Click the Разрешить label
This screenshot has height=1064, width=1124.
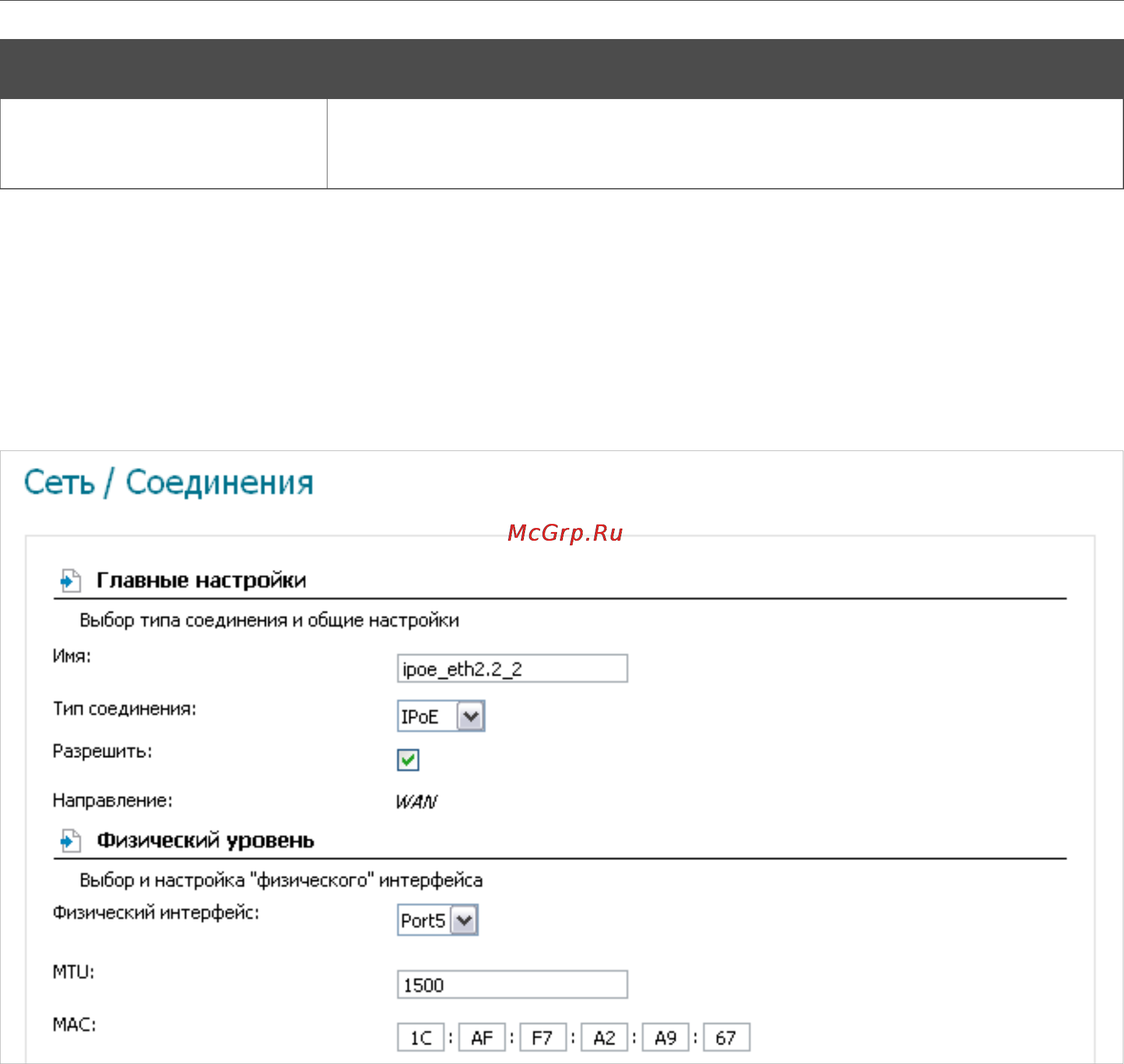tap(103, 752)
